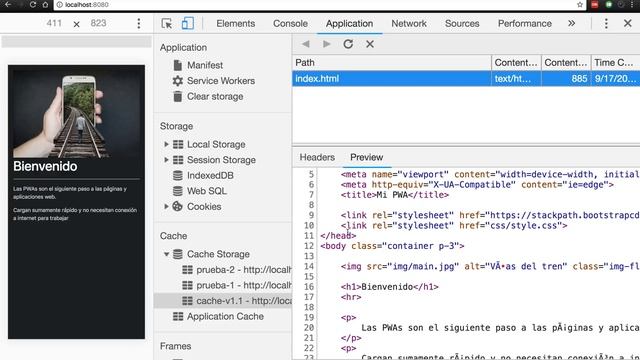Click the Local Storage grid icon
Viewport: 640px width, 360px height.
[x=178, y=144]
